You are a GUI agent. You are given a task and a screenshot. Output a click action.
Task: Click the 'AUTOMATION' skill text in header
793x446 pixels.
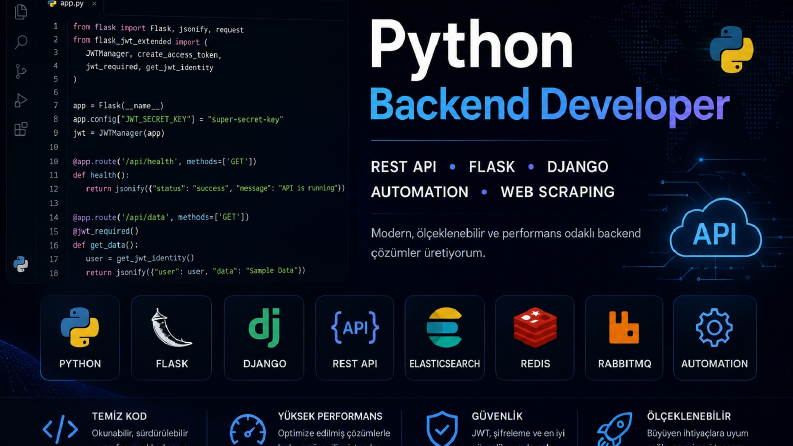[x=420, y=192]
